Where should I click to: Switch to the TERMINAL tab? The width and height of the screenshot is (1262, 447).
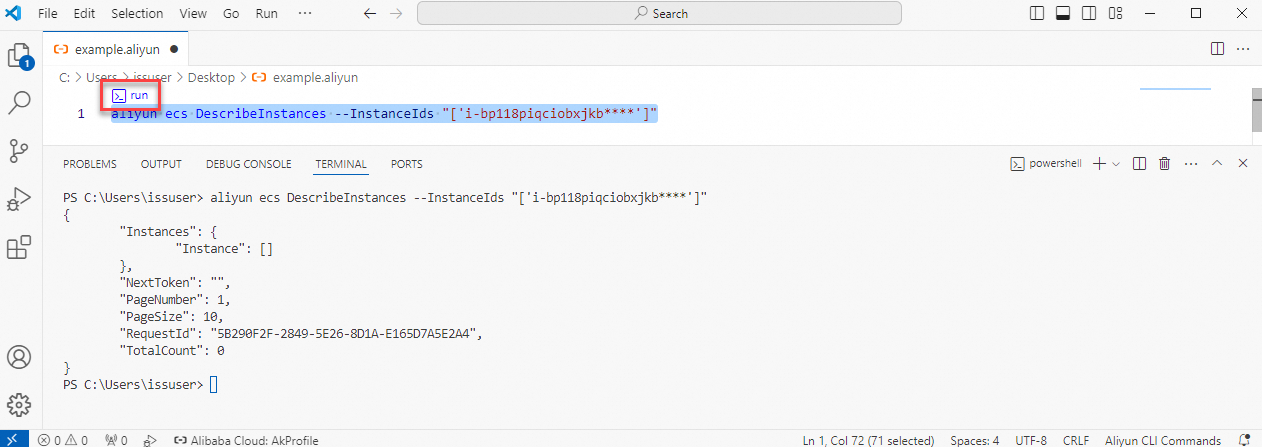(341, 164)
